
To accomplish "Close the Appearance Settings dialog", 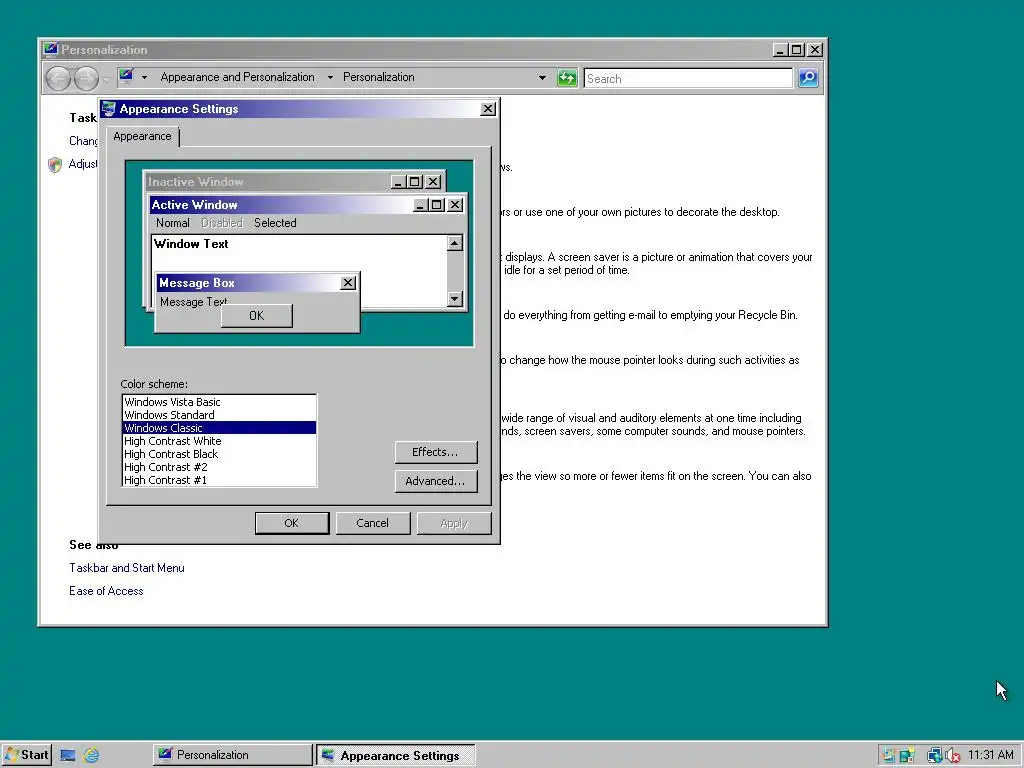I will [x=488, y=109].
